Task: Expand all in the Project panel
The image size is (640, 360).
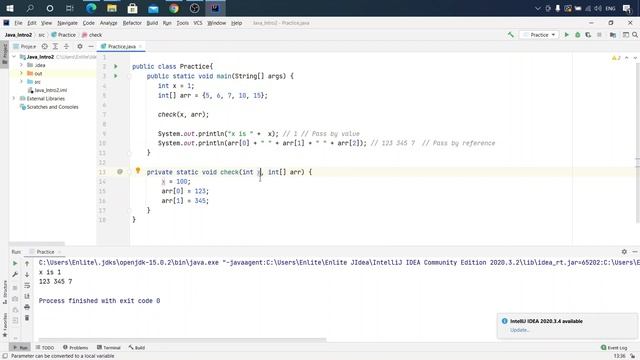Action: 56,47
